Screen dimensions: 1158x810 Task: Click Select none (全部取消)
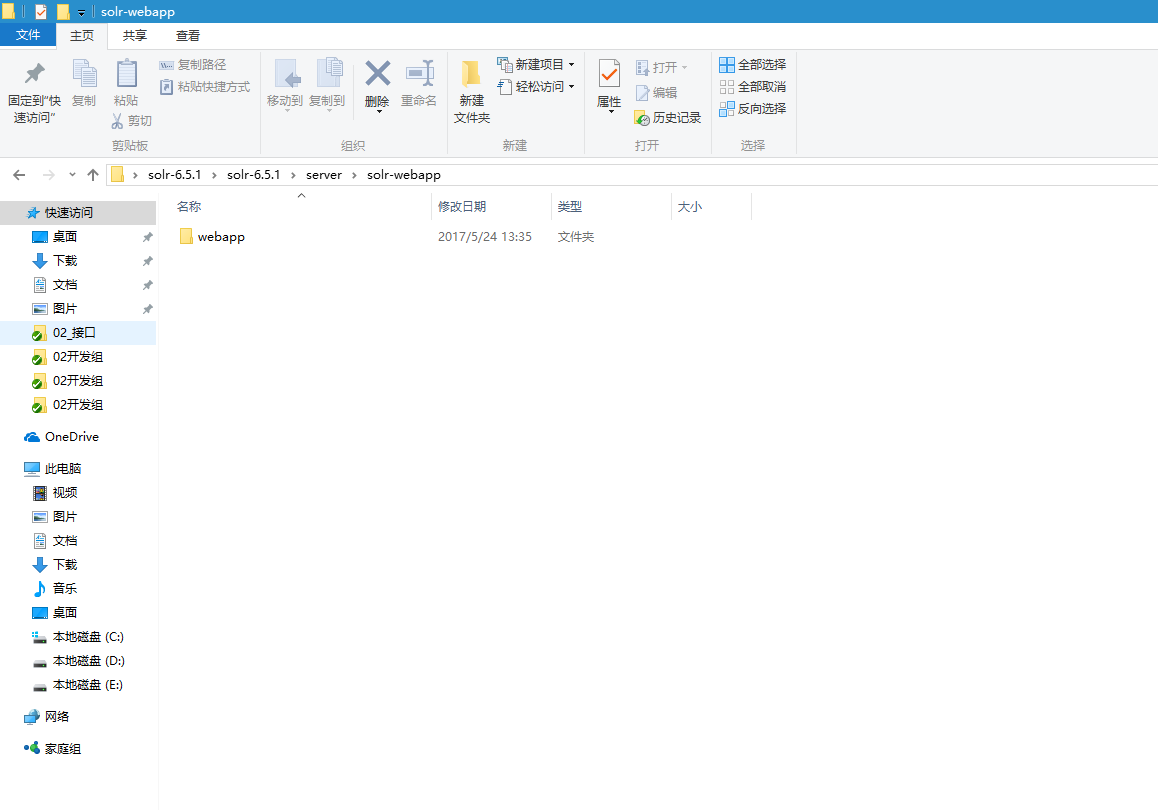(x=753, y=87)
